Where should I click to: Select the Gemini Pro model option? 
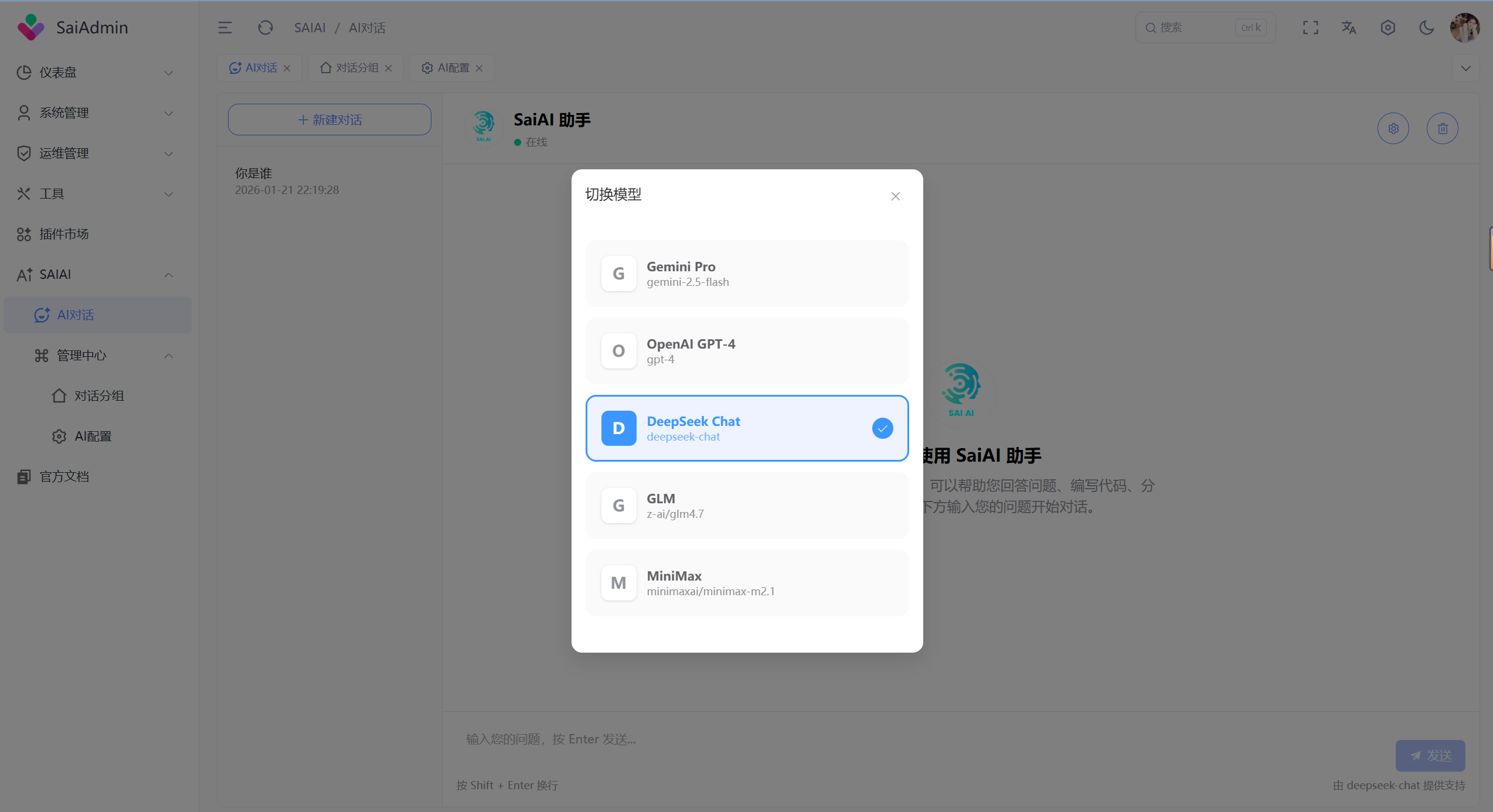tap(747, 274)
